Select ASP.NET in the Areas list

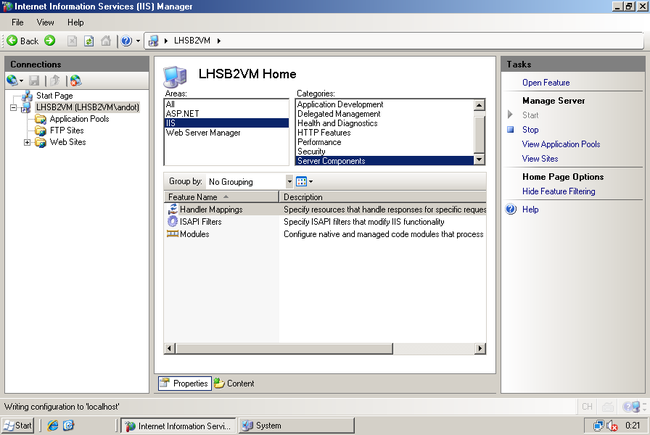[x=226, y=114]
